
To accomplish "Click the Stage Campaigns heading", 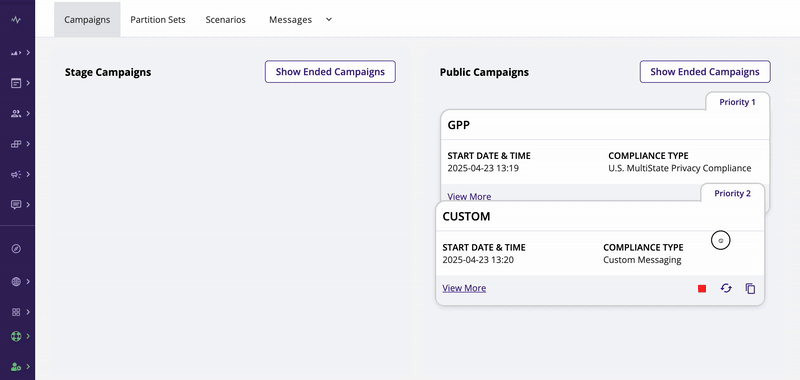I will (108, 72).
